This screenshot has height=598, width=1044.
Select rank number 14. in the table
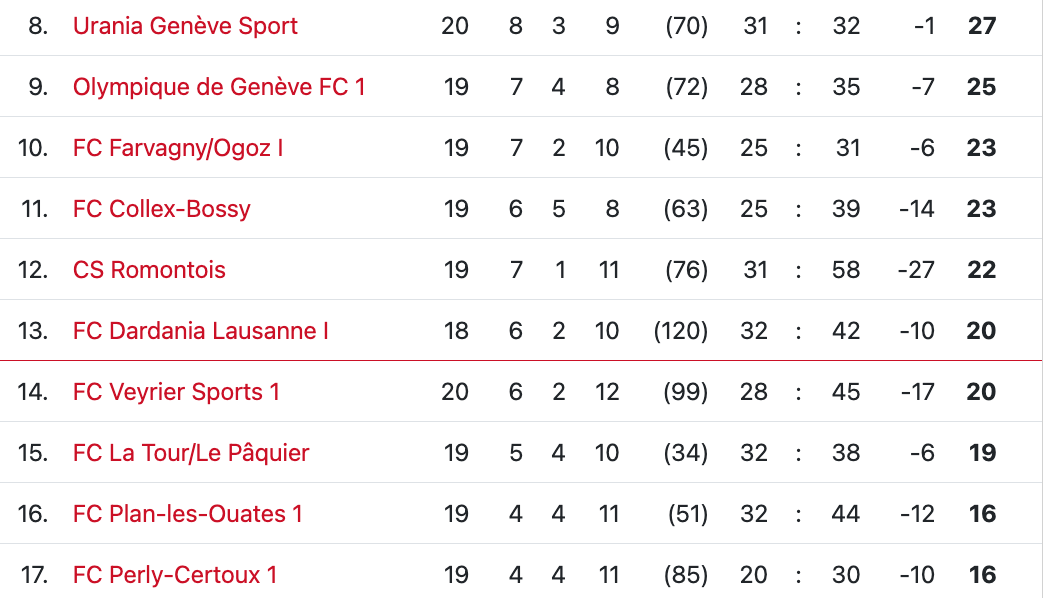click(x=33, y=392)
